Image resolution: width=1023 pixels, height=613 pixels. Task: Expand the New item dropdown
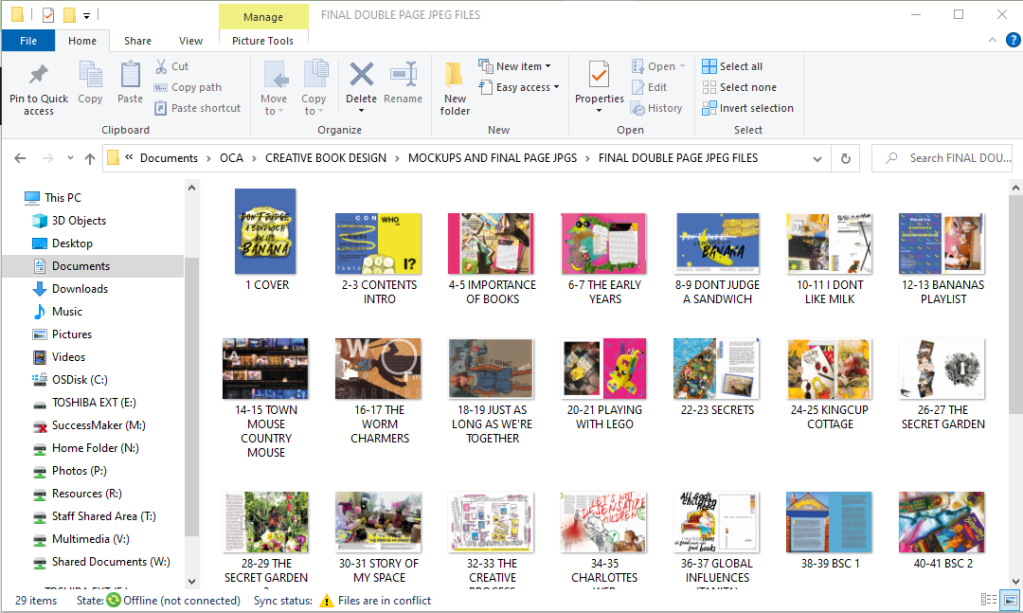(x=517, y=66)
